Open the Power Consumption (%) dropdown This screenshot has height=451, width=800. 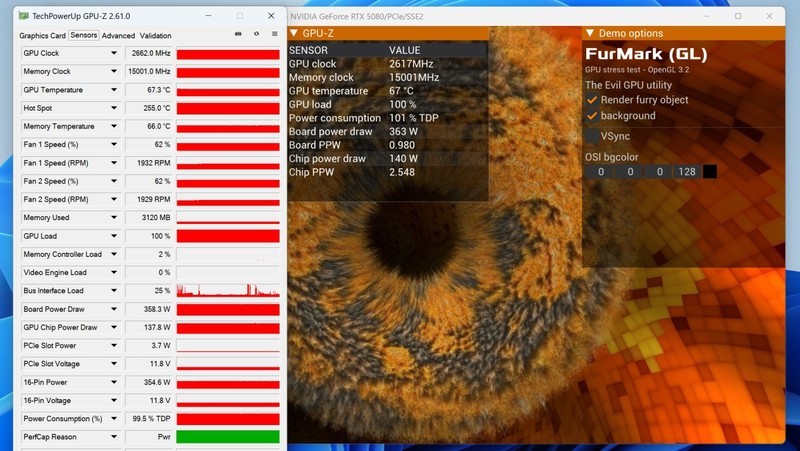point(114,419)
